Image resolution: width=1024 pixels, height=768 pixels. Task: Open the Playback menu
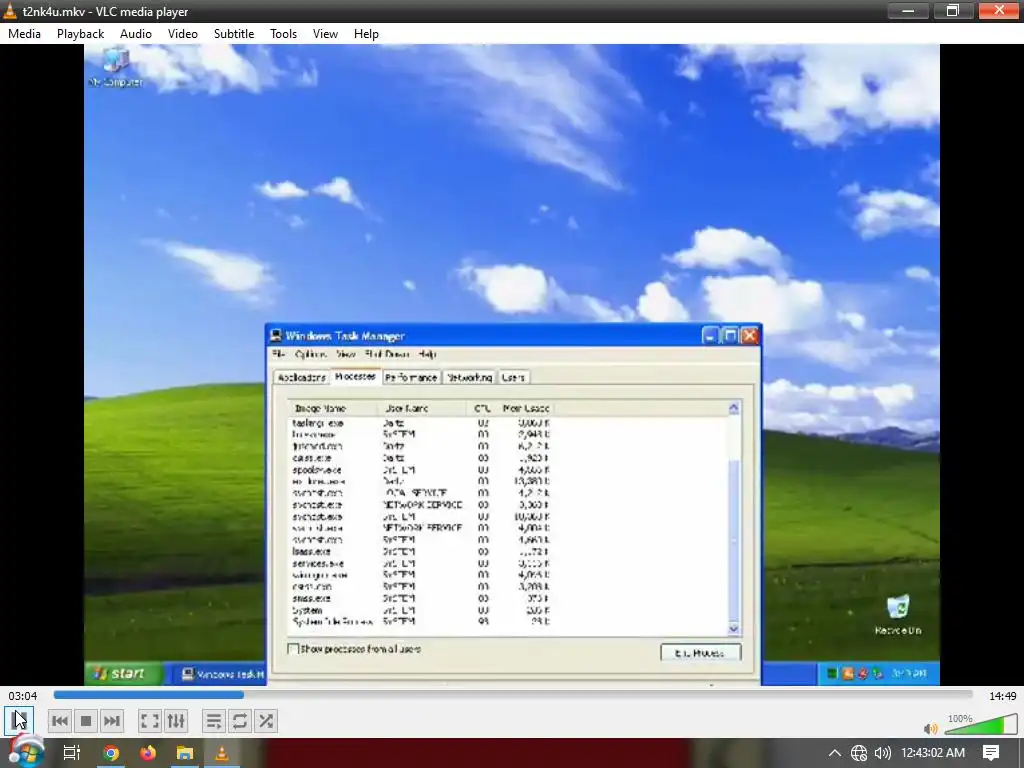click(80, 34)
